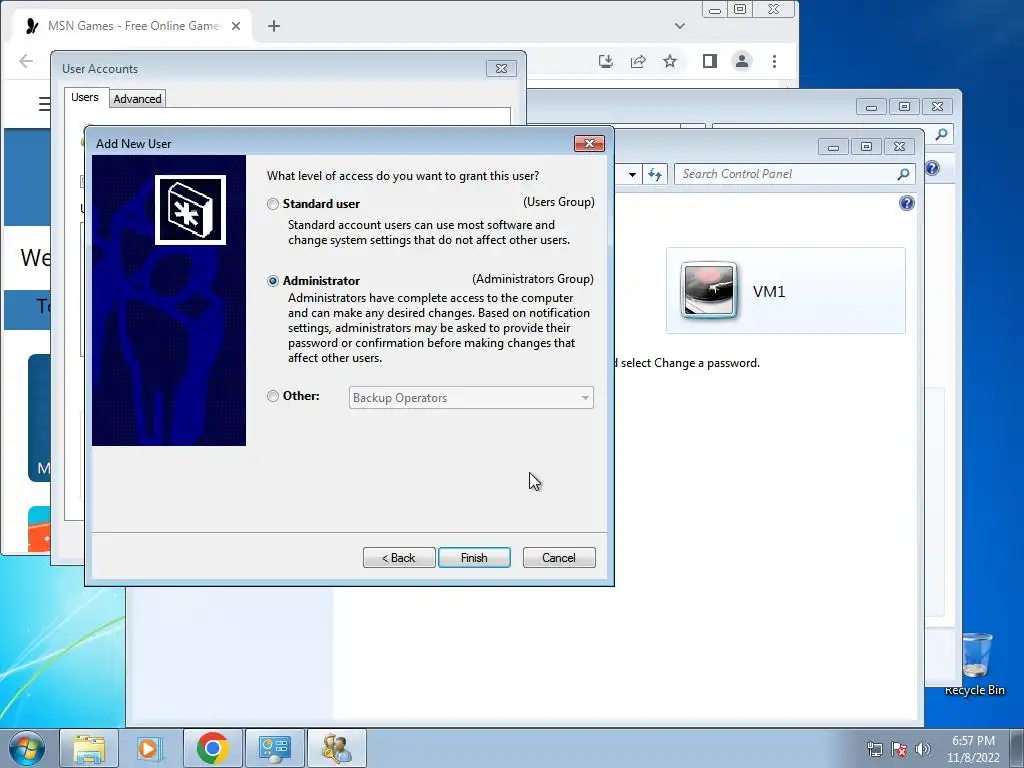Click the volume speaker tray icon
The image size is (1024, 768).
[923, 749]
